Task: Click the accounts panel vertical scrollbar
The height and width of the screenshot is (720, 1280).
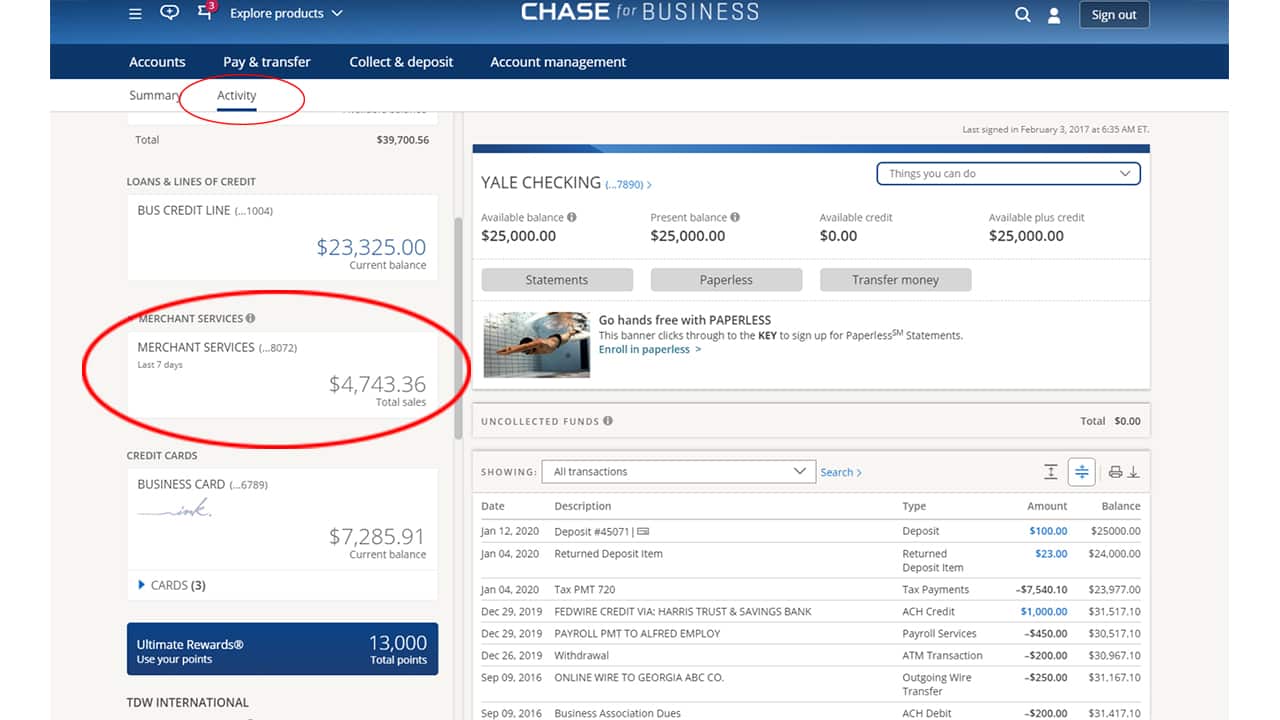Action: pos(458,329)
